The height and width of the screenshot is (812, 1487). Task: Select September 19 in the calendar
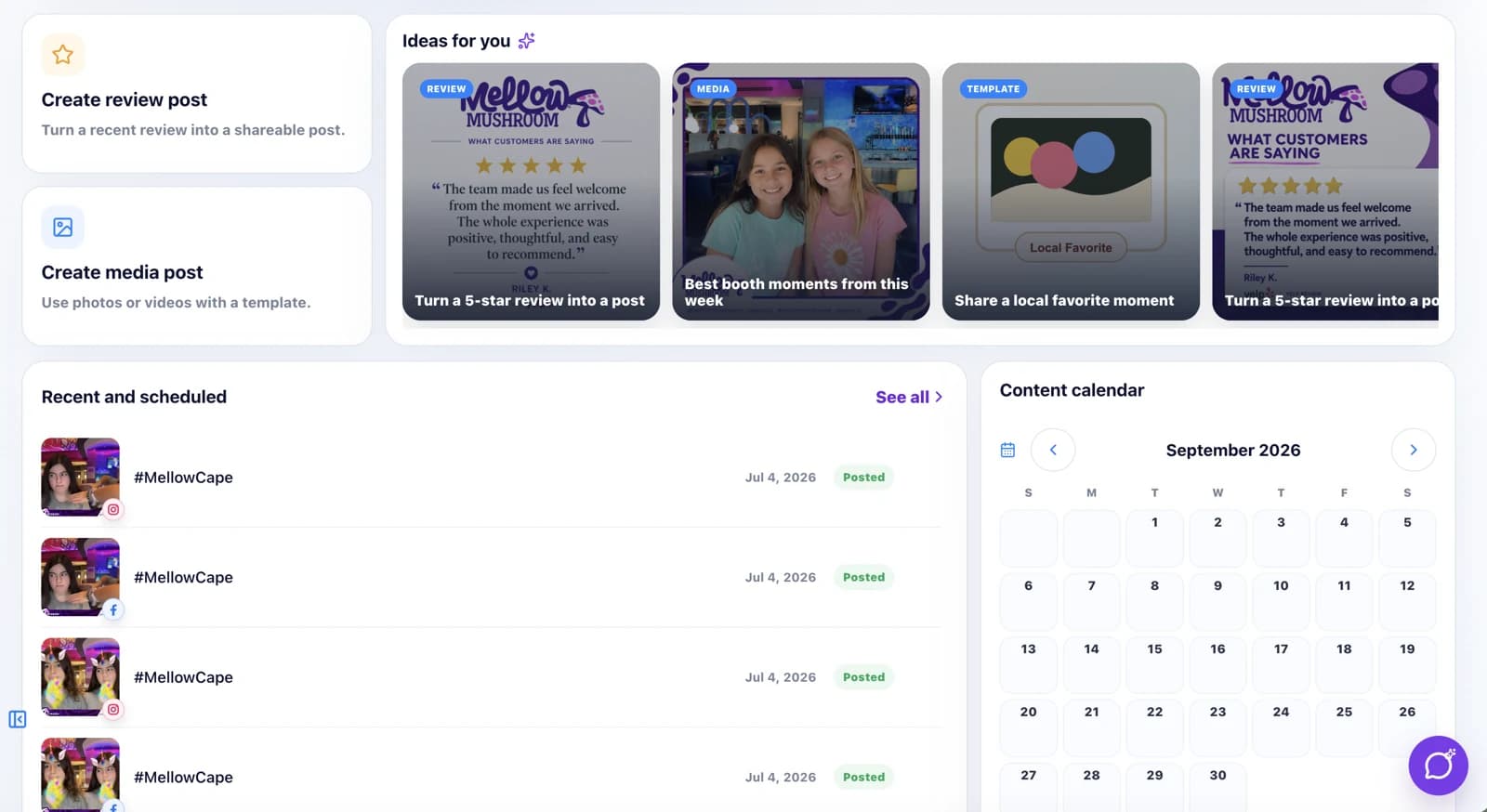tap(1407, 663)
